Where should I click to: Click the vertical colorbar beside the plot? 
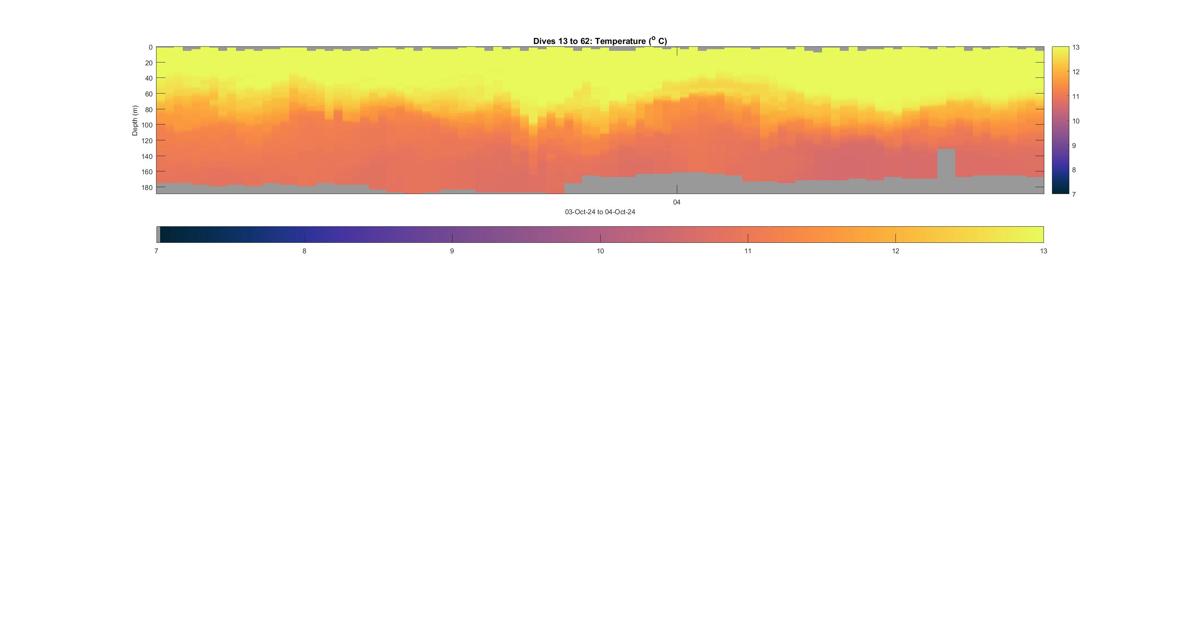pos(1060,120)
